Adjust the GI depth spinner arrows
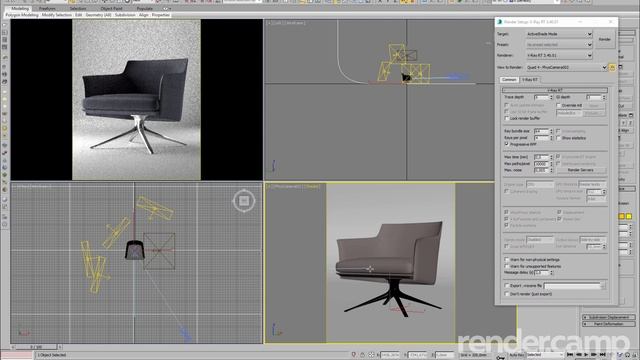Viewport: 640px width, 360px height. point(604,97)
